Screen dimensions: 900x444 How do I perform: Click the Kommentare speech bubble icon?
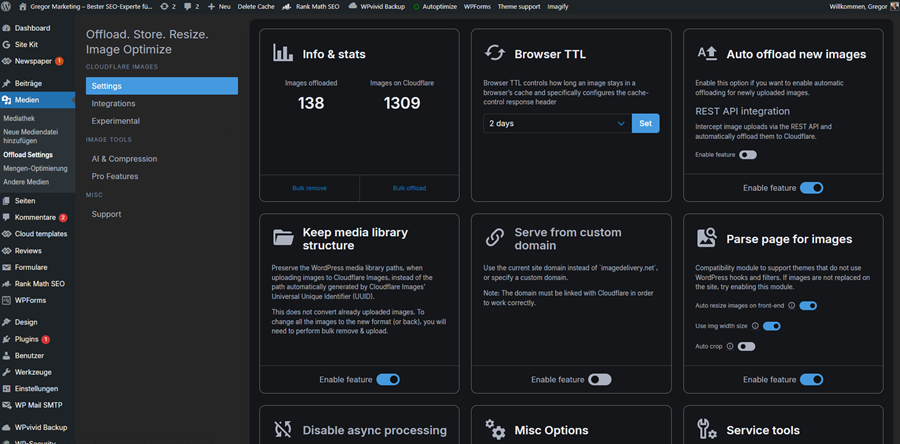click(6, 217)
